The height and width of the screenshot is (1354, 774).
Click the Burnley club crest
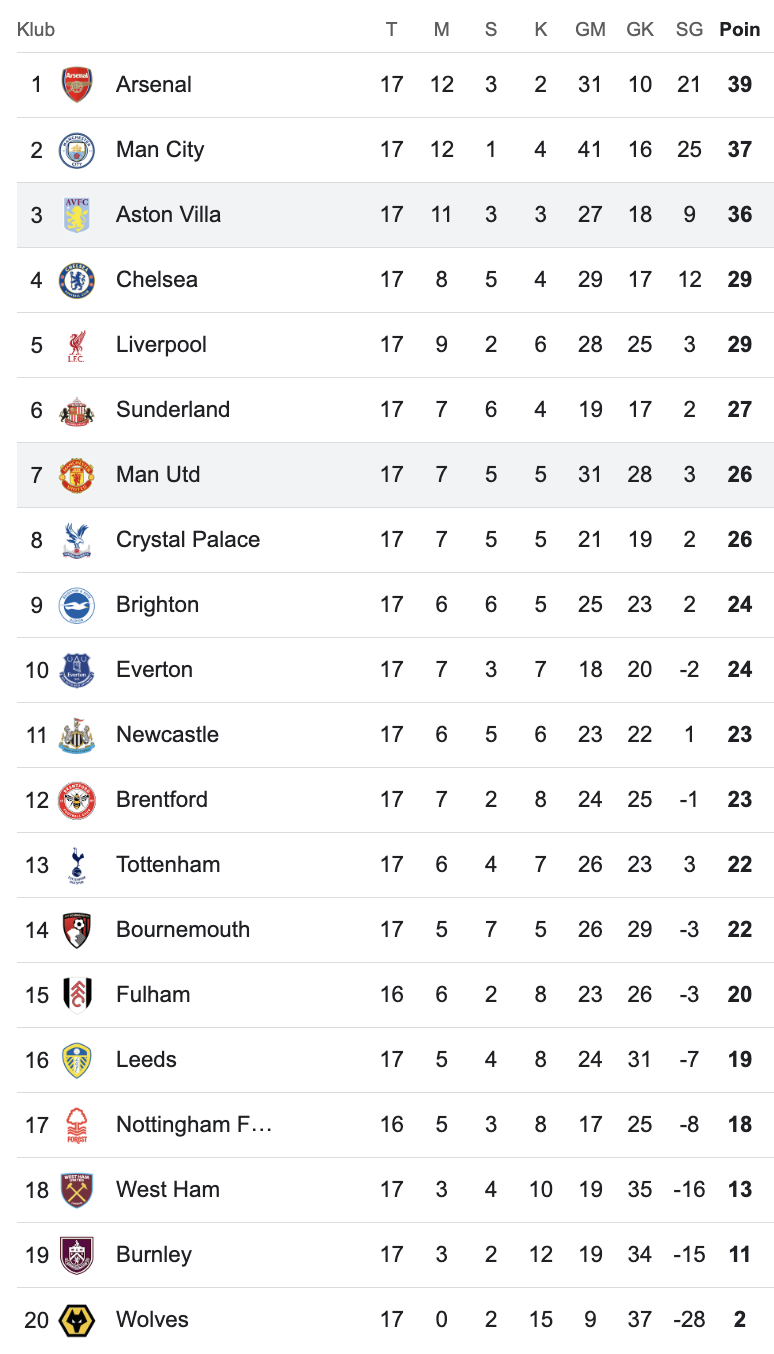pyautogui.click(x=77, y=1255)
